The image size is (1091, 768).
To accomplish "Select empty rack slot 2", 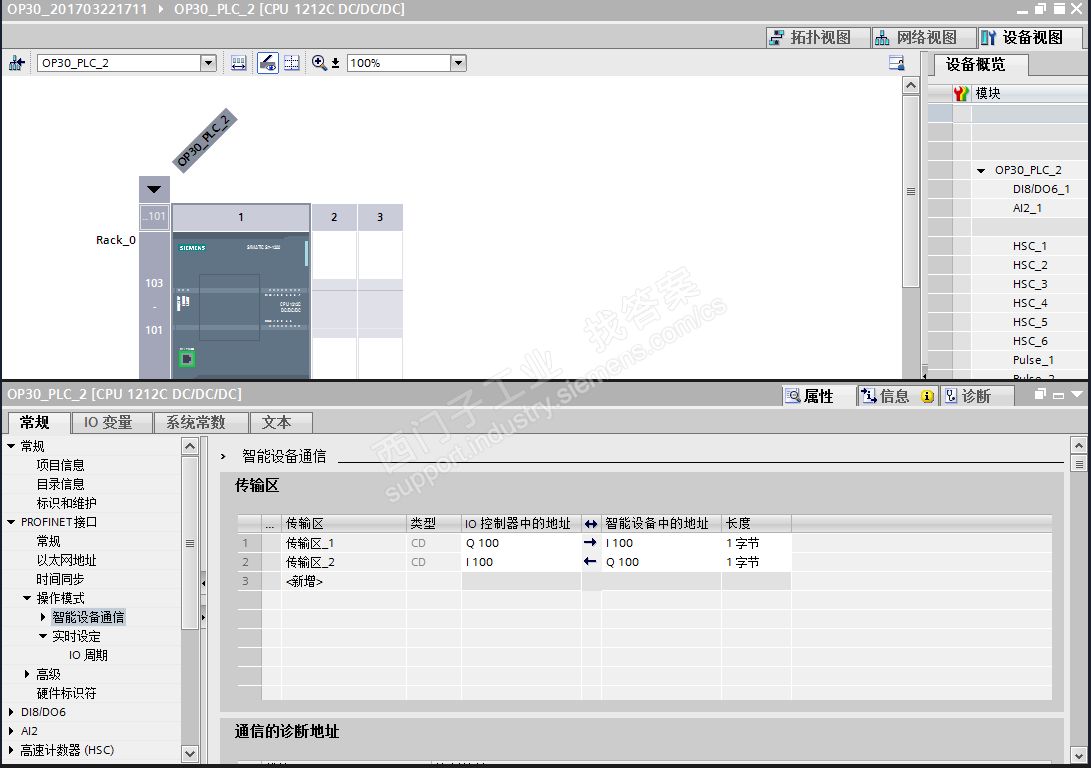I will [x=334, y=305].
